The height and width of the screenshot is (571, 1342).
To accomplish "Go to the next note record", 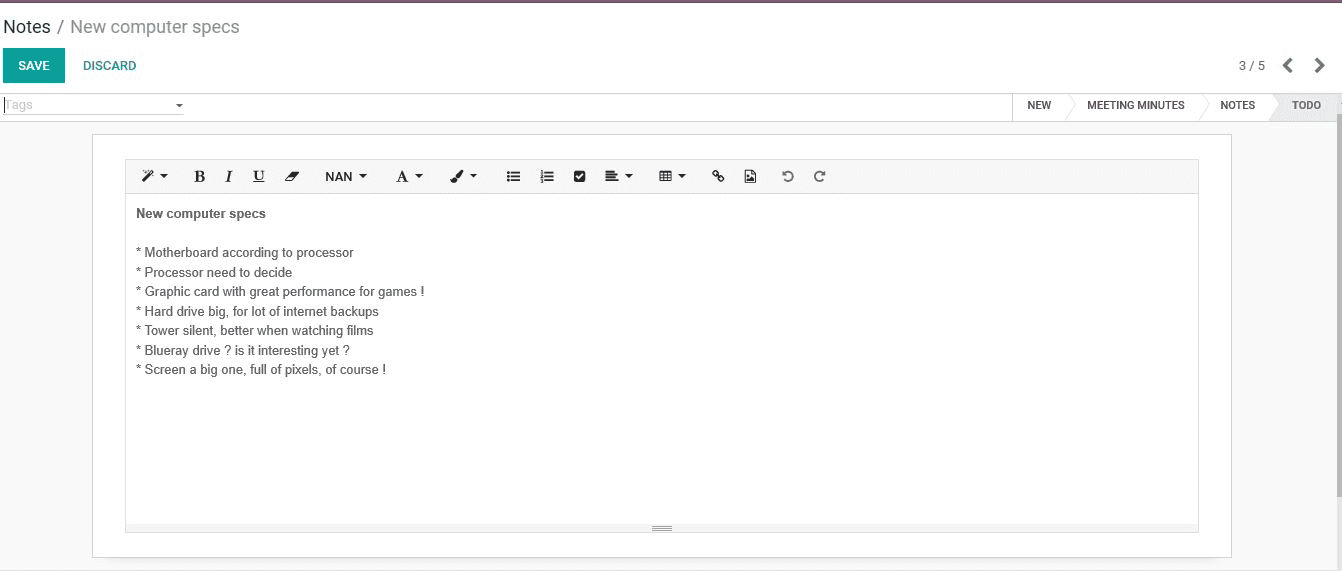I will pos(1320,66).
